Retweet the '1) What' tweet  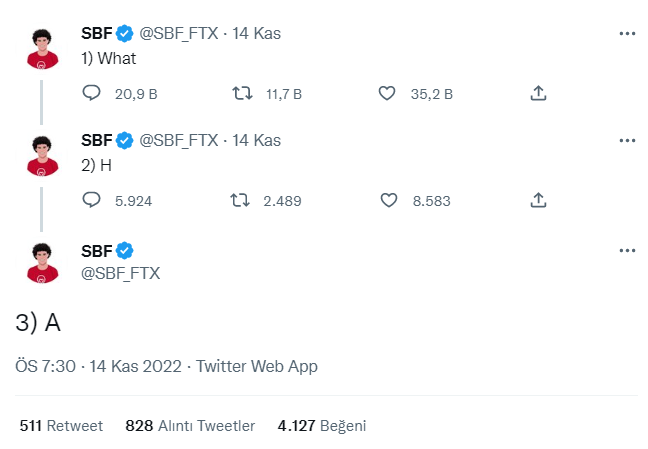click(241, 93)
